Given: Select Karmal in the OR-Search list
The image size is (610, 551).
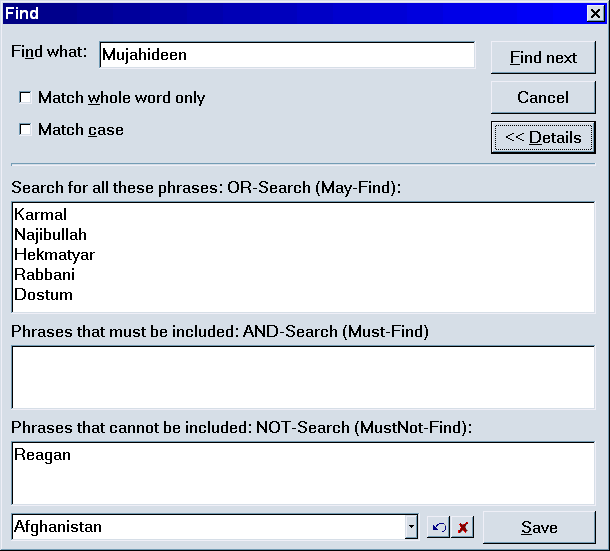Looking at the screenshot, I should [x=40, y=215].
